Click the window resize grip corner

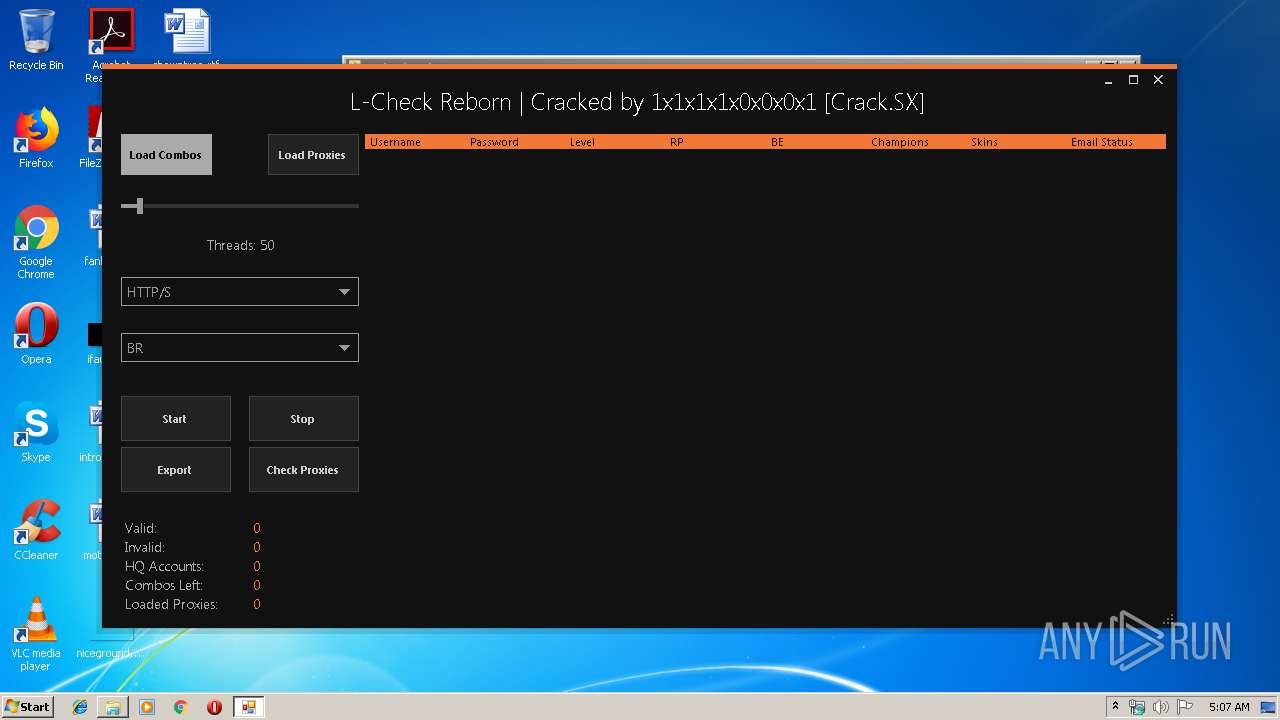pos(1167,620)
